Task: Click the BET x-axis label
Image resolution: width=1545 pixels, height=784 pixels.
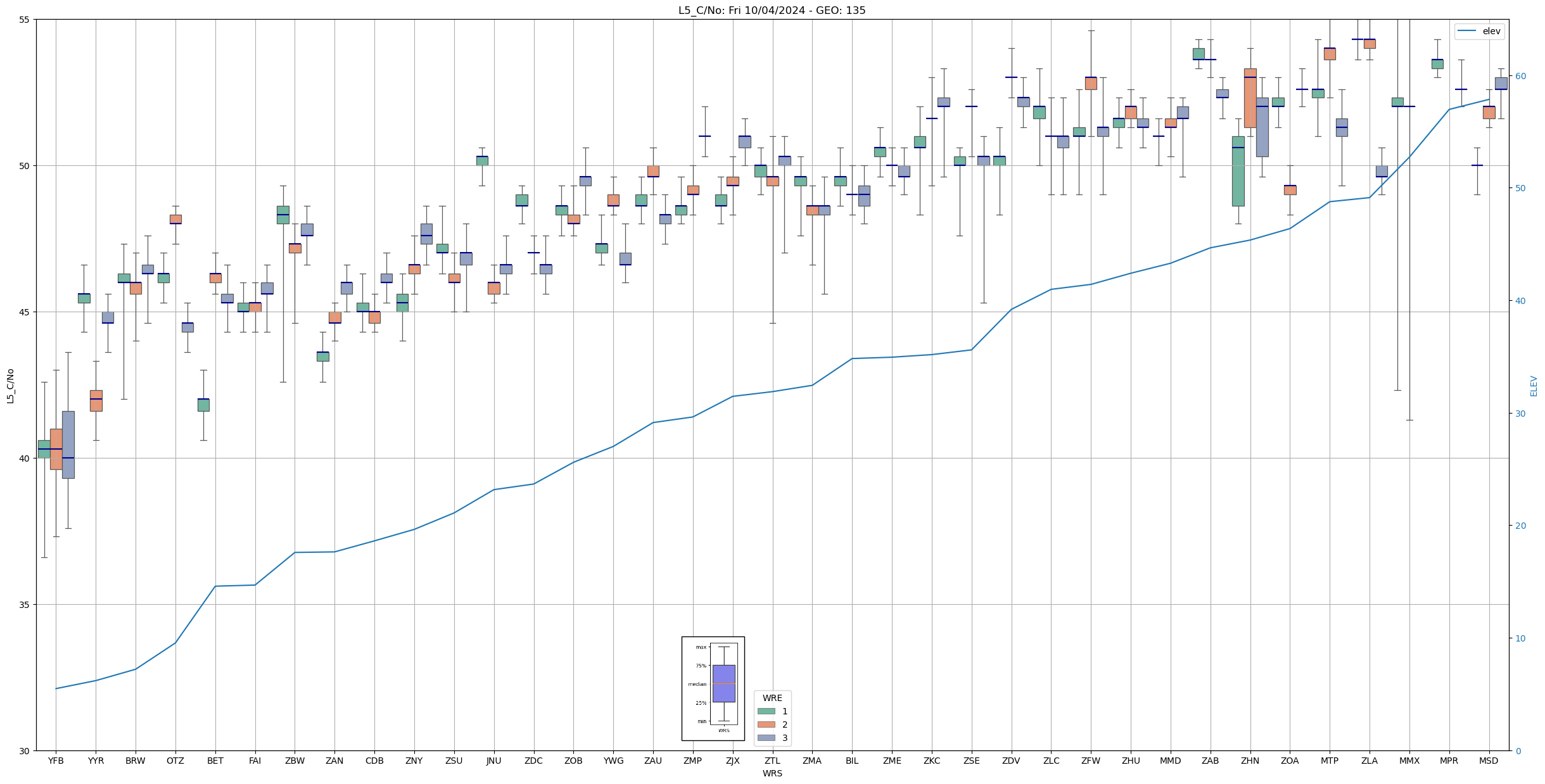Action: [x=215, y=761]
